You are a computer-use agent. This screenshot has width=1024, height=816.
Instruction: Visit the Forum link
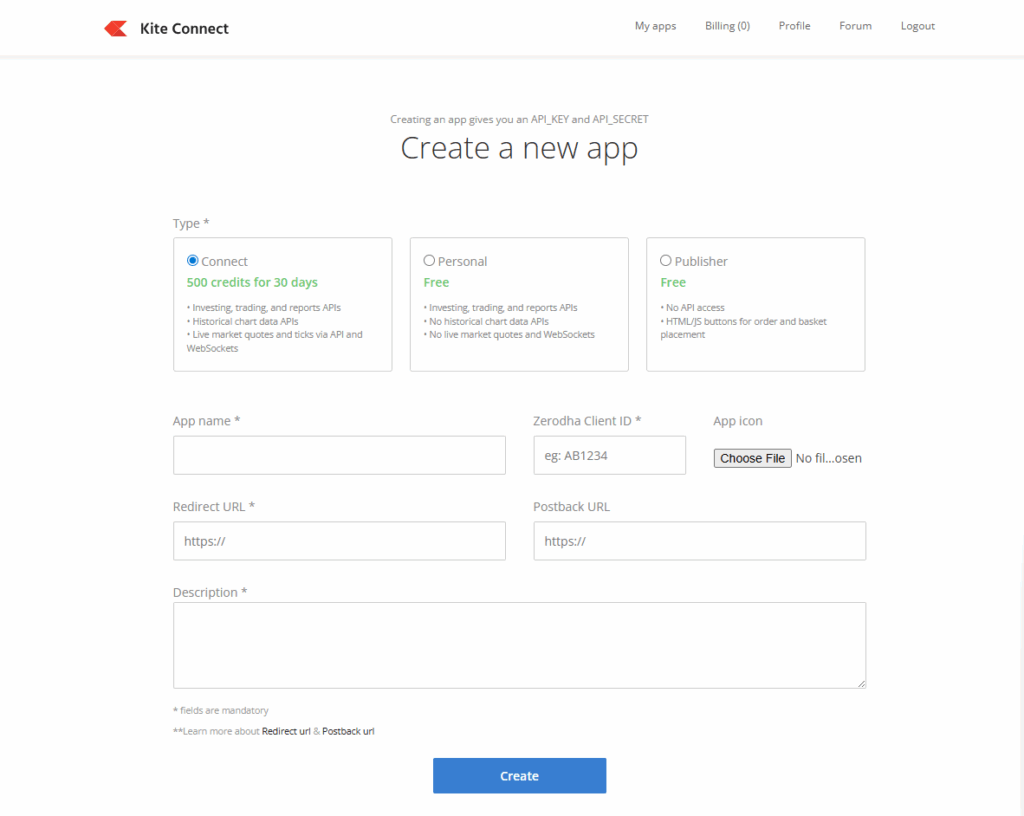coord(855,26)
